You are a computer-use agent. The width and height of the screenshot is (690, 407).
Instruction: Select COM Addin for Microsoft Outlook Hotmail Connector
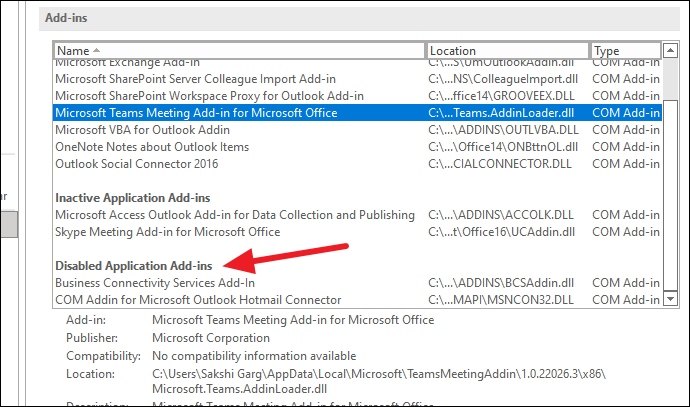[x=357, y=300]
